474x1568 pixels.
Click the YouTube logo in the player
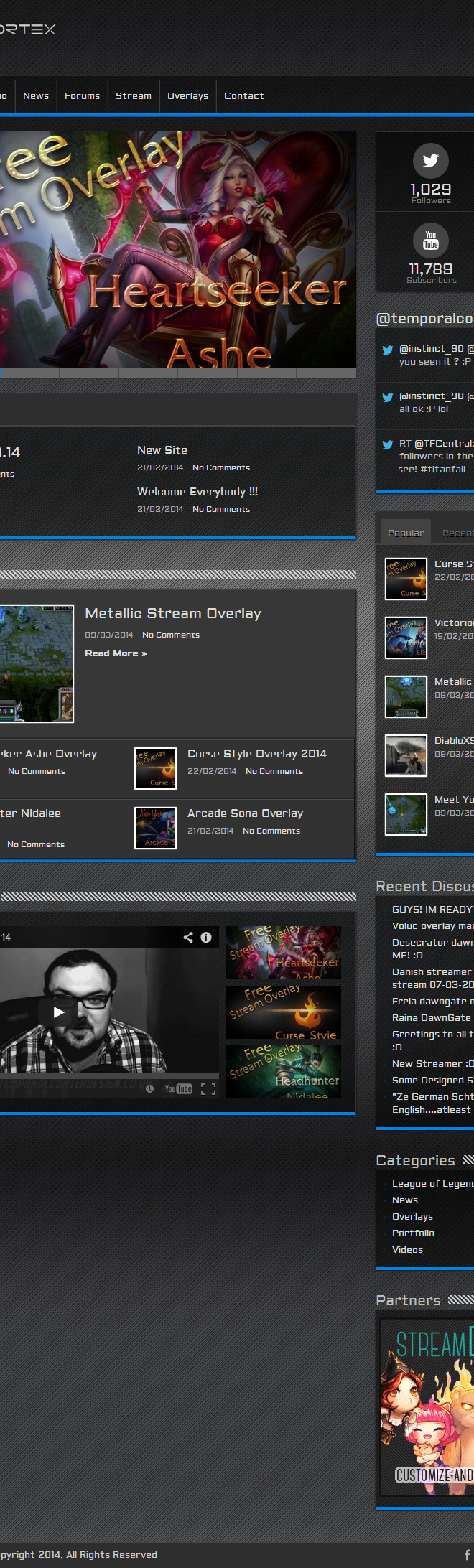coord(179,1089)
